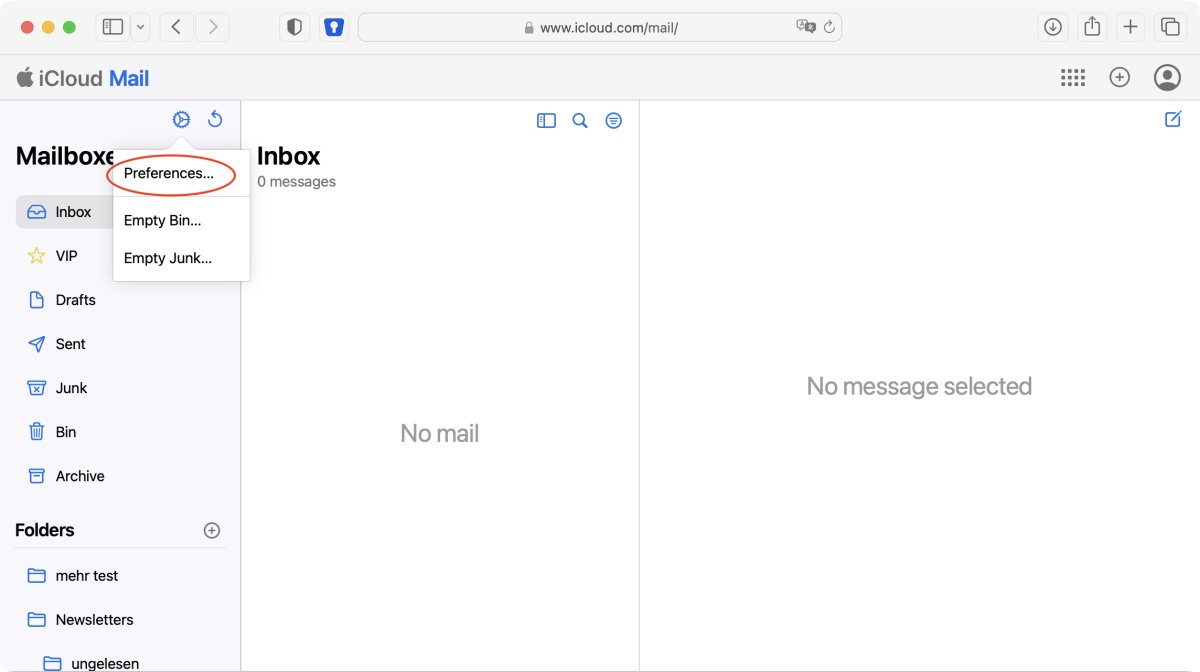The width and height of the screenshot is (1200, 672).
Task: Click the search icon above the message list
Action: [580, 120]
